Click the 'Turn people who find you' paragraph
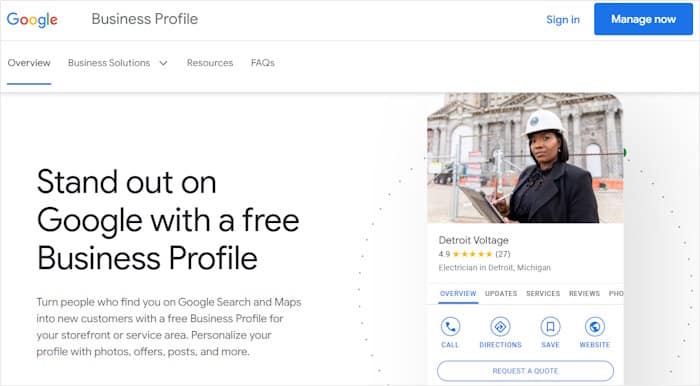Viewport: 700px width, 386px height. 169,327
